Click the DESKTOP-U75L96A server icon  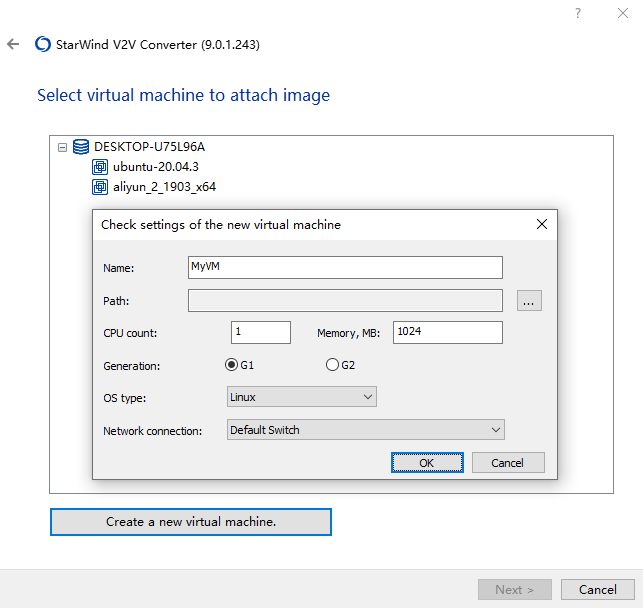(x=81, y=147)
